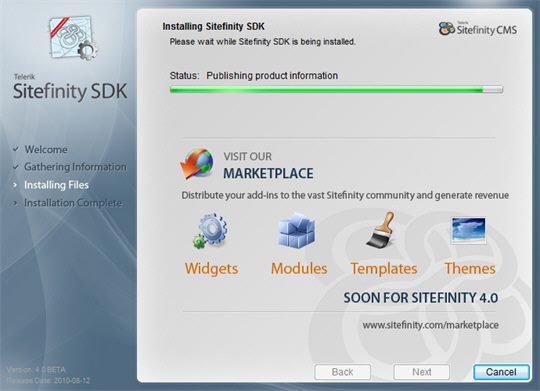Click the Gathering Information step checkmark
540x391 pixels.
click(16, 167)
